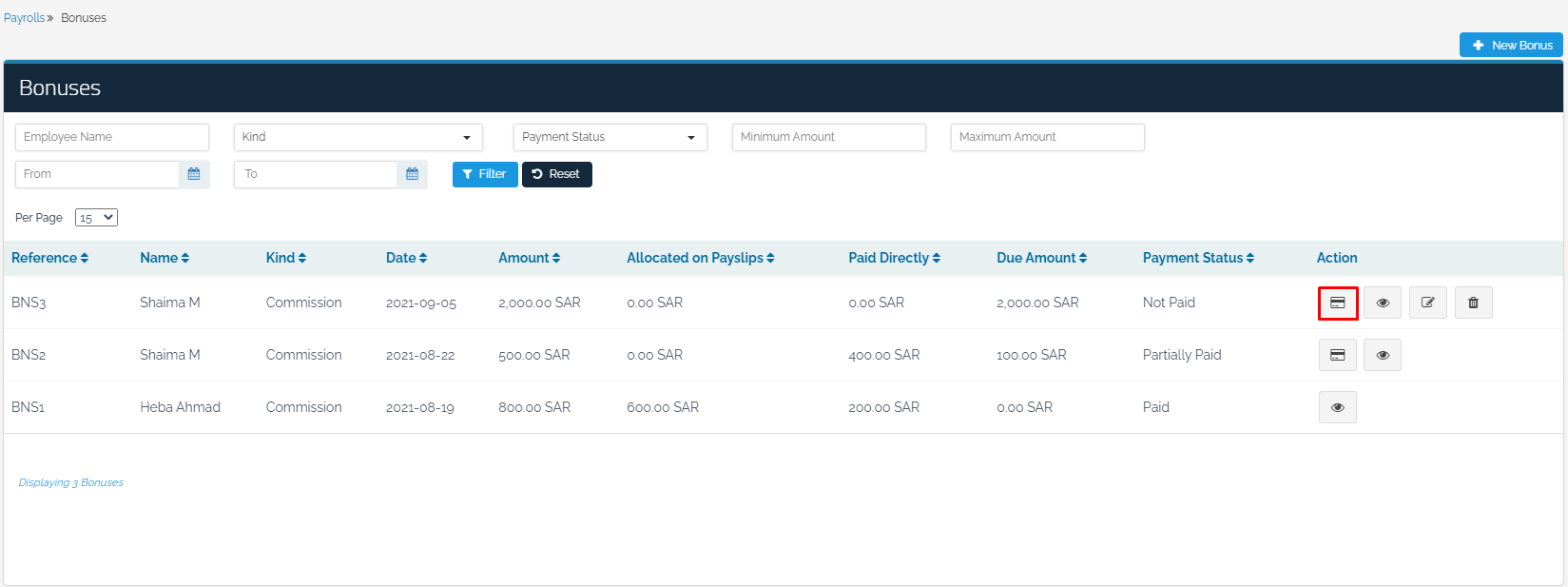Edit the BNS3 bonus record
Image resolution: width=1568 pixels, height=587 pixels.
point(1427,303)
